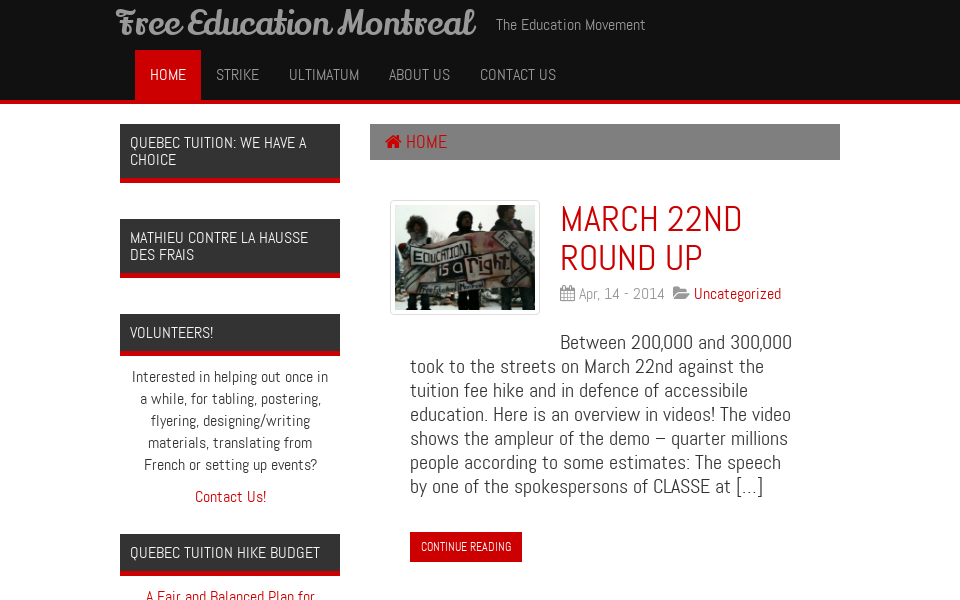Screen dimensions: 960x600
Task: Open QUEBEC TUITION: WE HAVE A CHOICE section
Action: [x=218, y=151]
